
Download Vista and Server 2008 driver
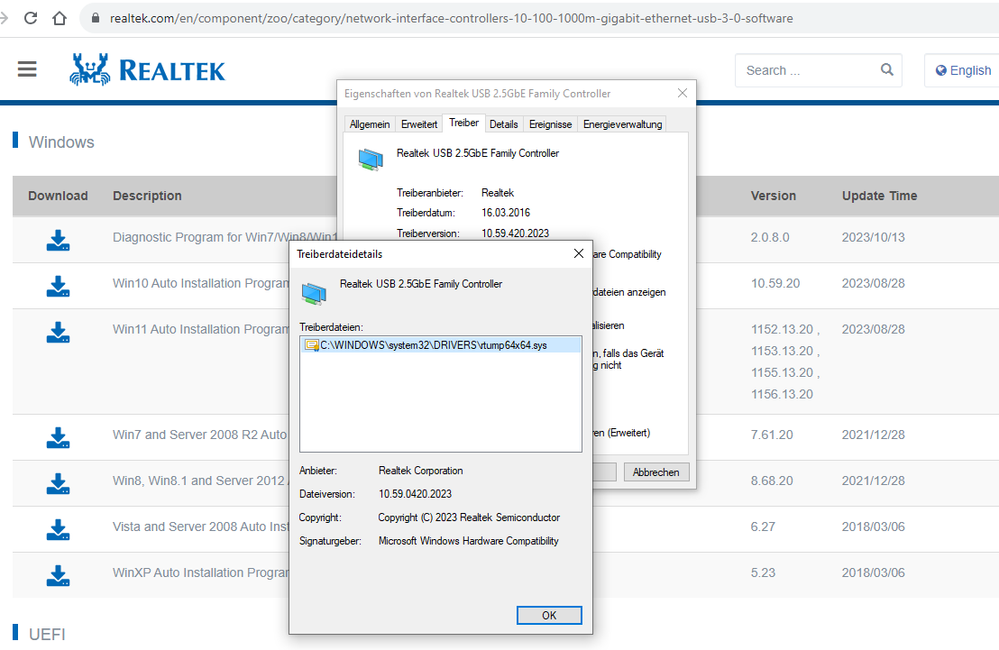[x=58, y=529]
